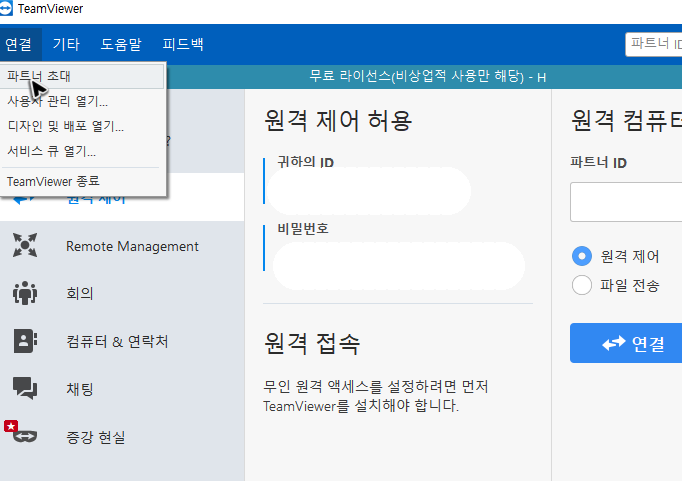Click the 파트너 ID input field
682x481 pixels.
pyautogui.click(x=626, y=202)
